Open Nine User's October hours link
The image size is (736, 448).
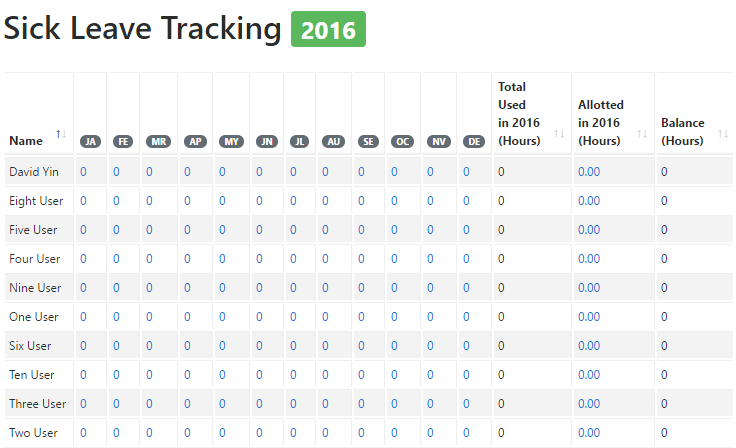[394, 288]
